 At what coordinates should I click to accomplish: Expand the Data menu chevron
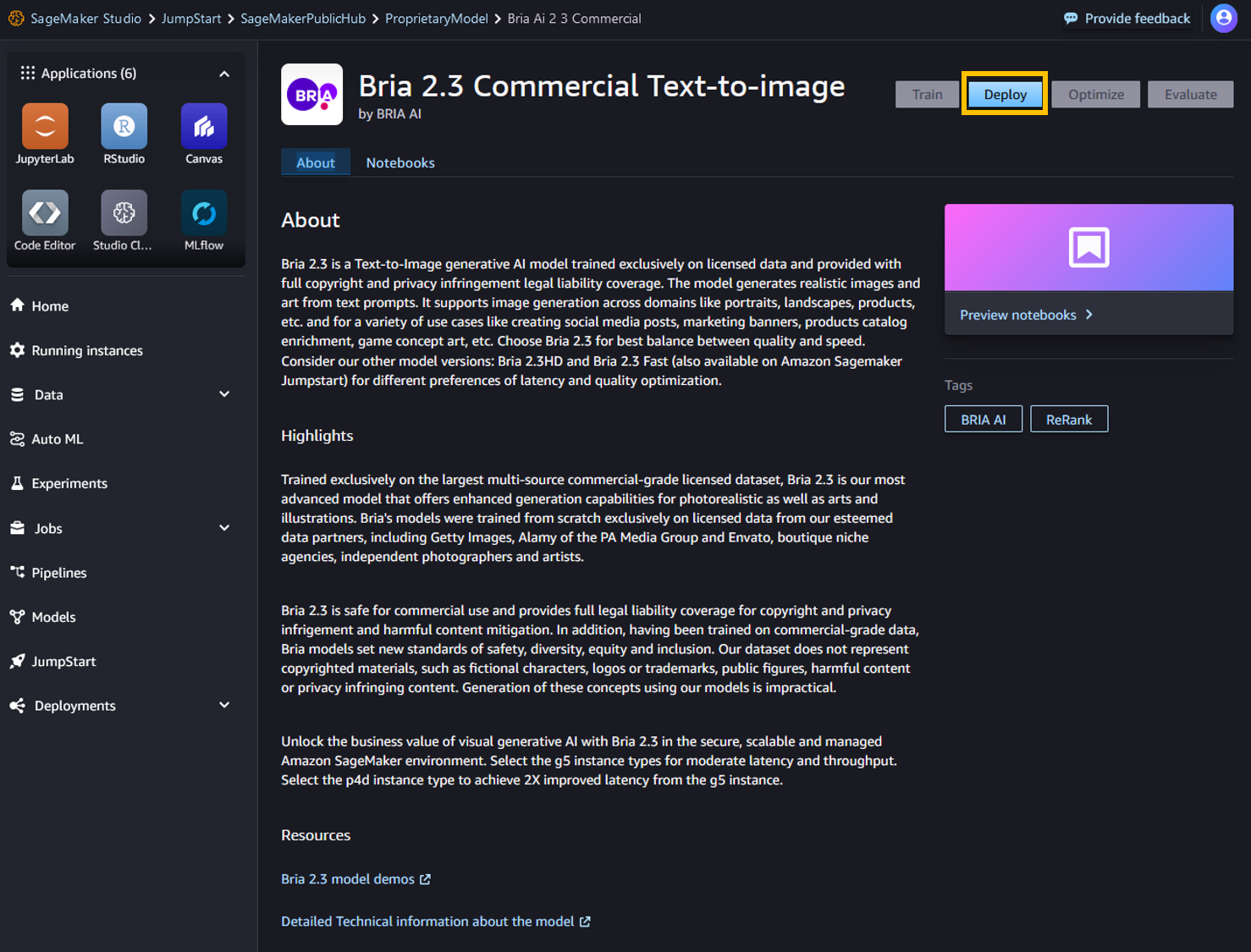coord(224,394)
